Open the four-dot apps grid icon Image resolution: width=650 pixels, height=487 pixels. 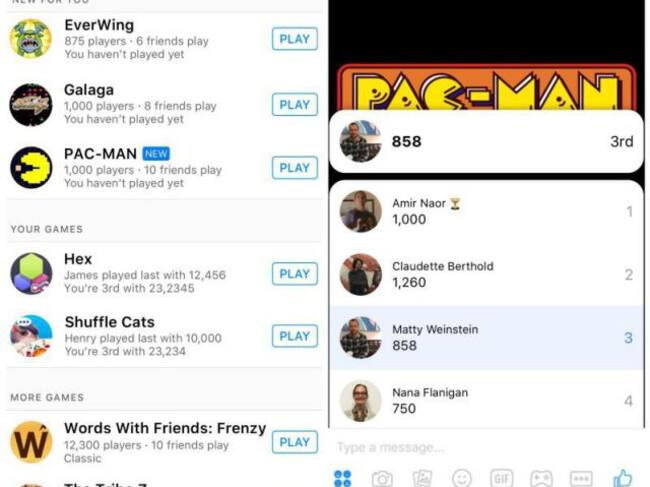[x=342, y=478]
